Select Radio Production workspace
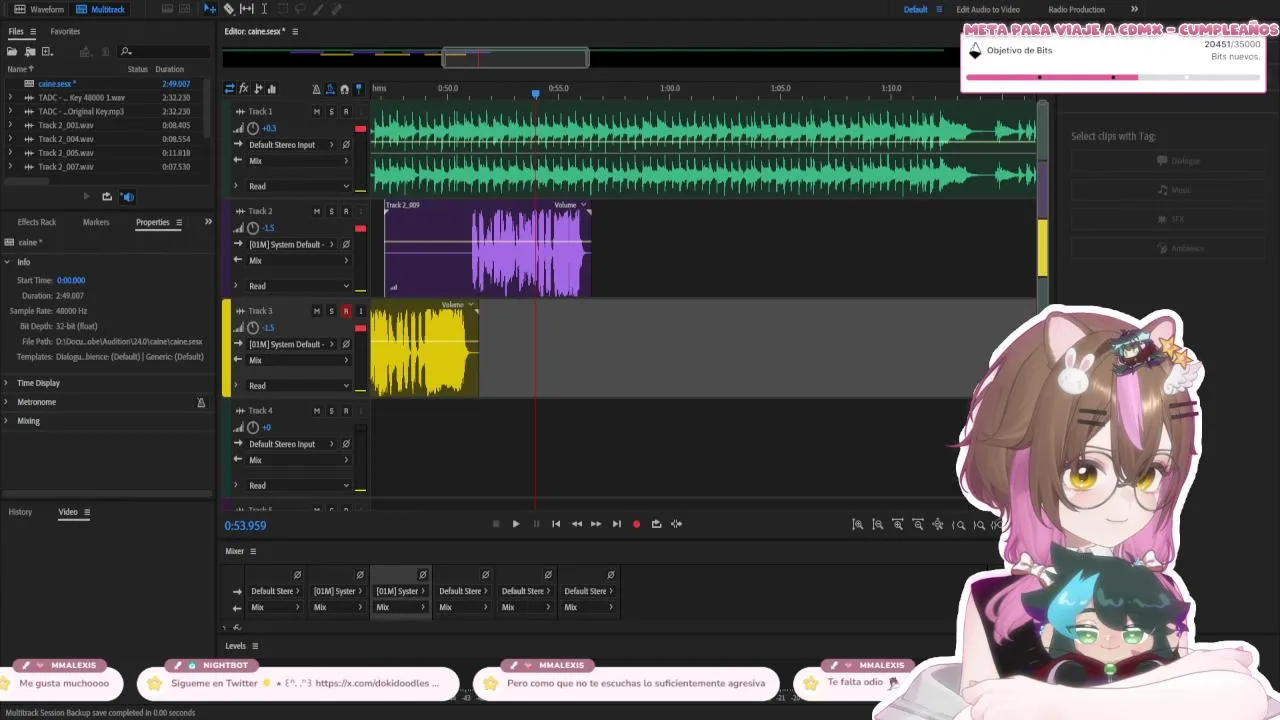Screen dimensions: 1280x720 coord(1076,9)
